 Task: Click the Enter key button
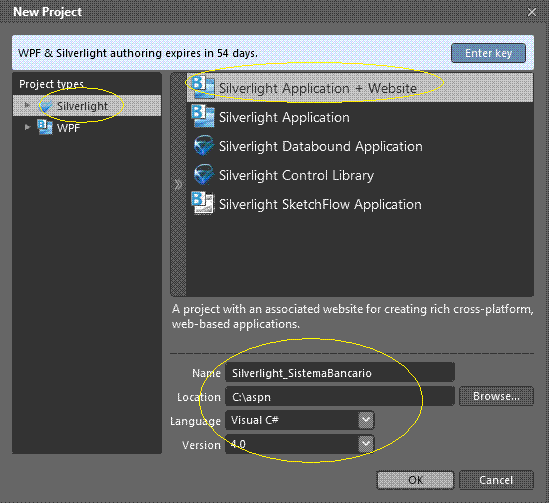(488, 53)
